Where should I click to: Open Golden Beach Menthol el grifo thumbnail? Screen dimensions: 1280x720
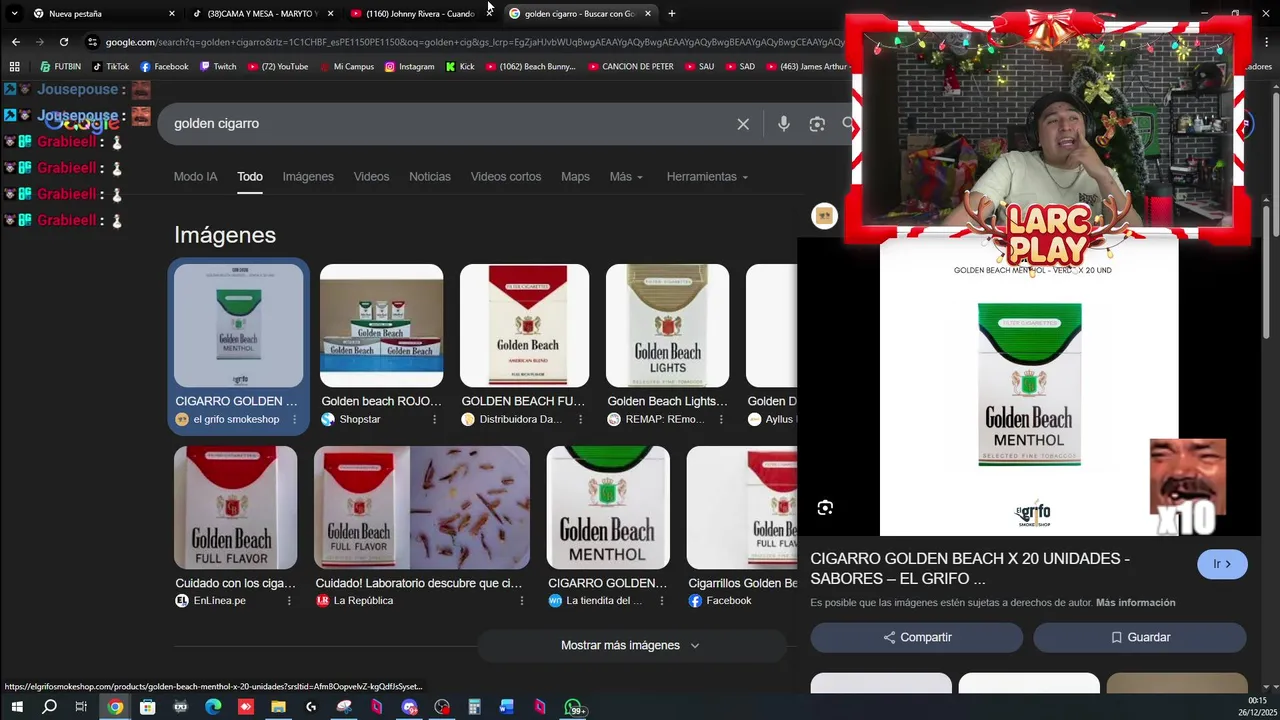coord(239,325)
